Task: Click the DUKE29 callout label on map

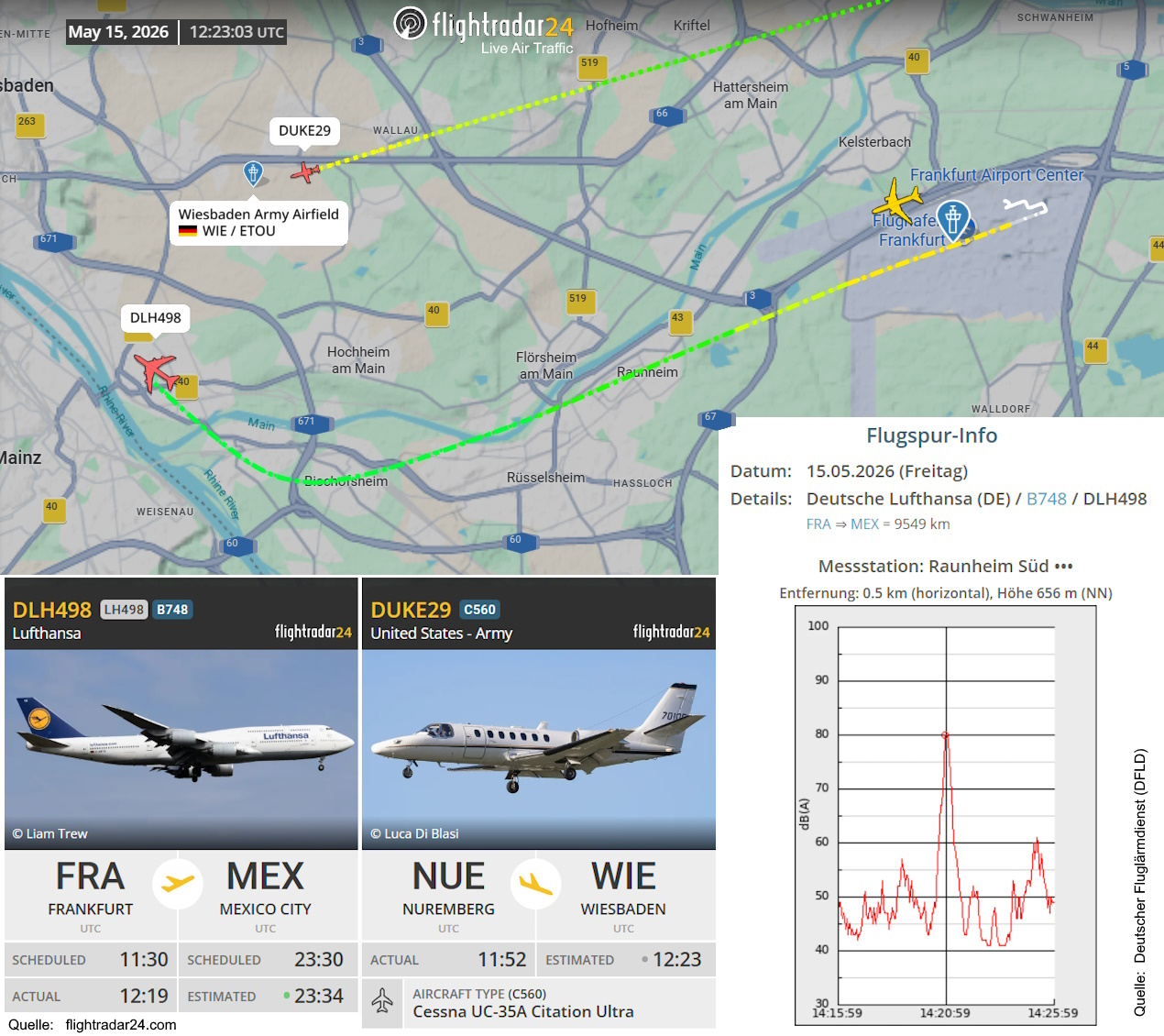Action: coord(304,131)
